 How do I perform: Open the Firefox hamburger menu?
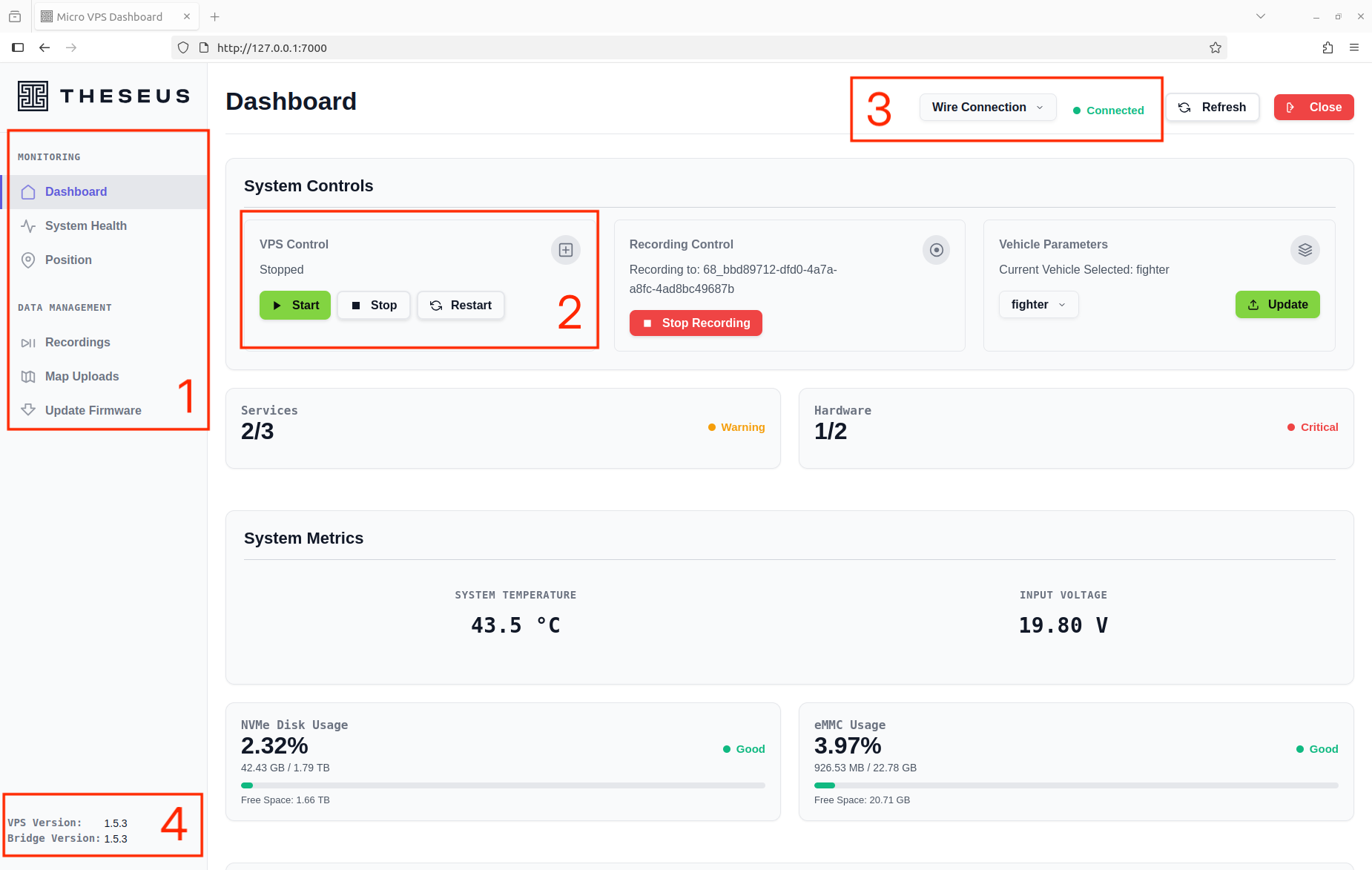coord(1354,47)
